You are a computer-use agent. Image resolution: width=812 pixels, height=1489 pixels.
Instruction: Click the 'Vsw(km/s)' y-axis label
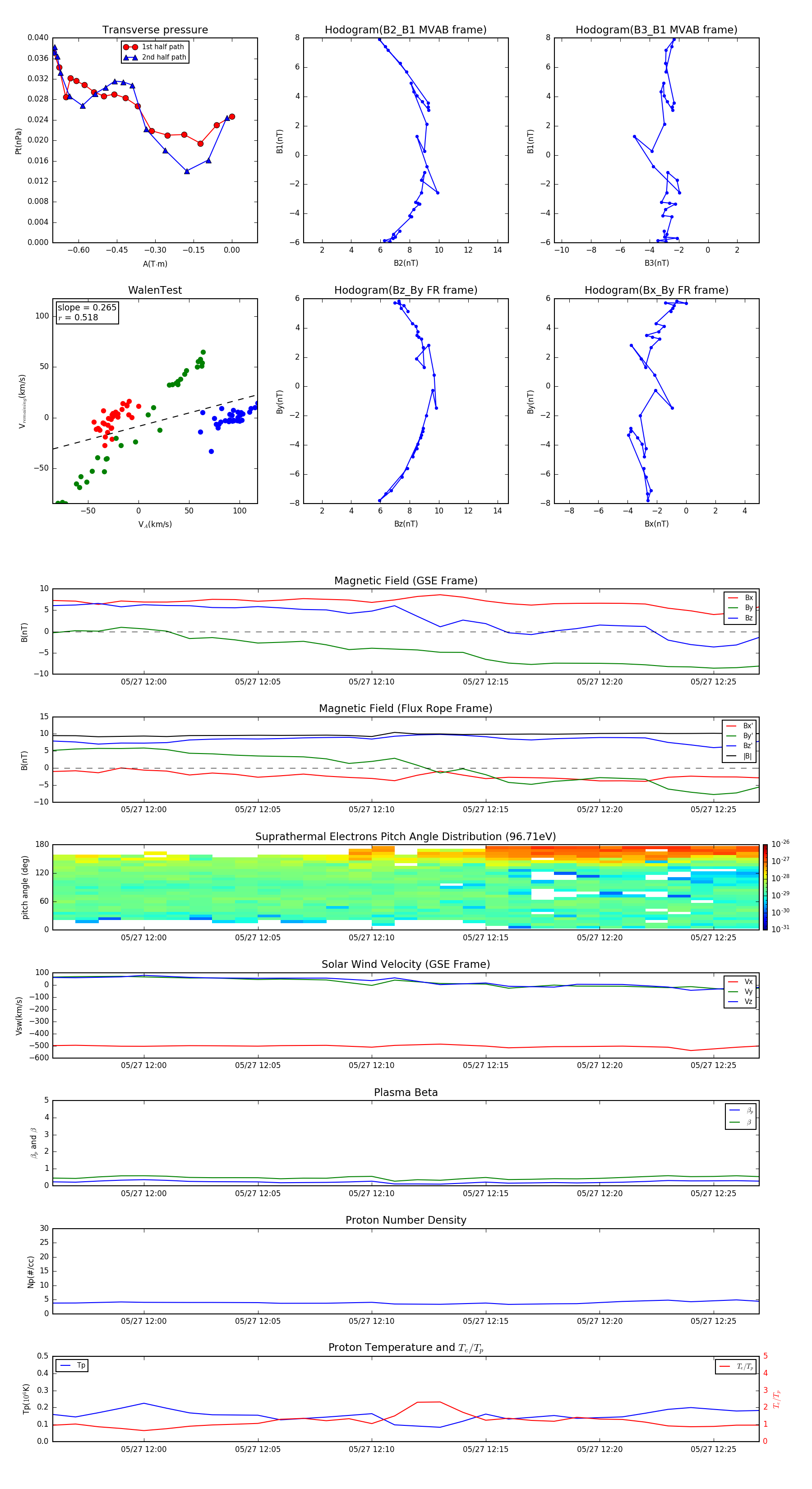tap(19, 1016)
